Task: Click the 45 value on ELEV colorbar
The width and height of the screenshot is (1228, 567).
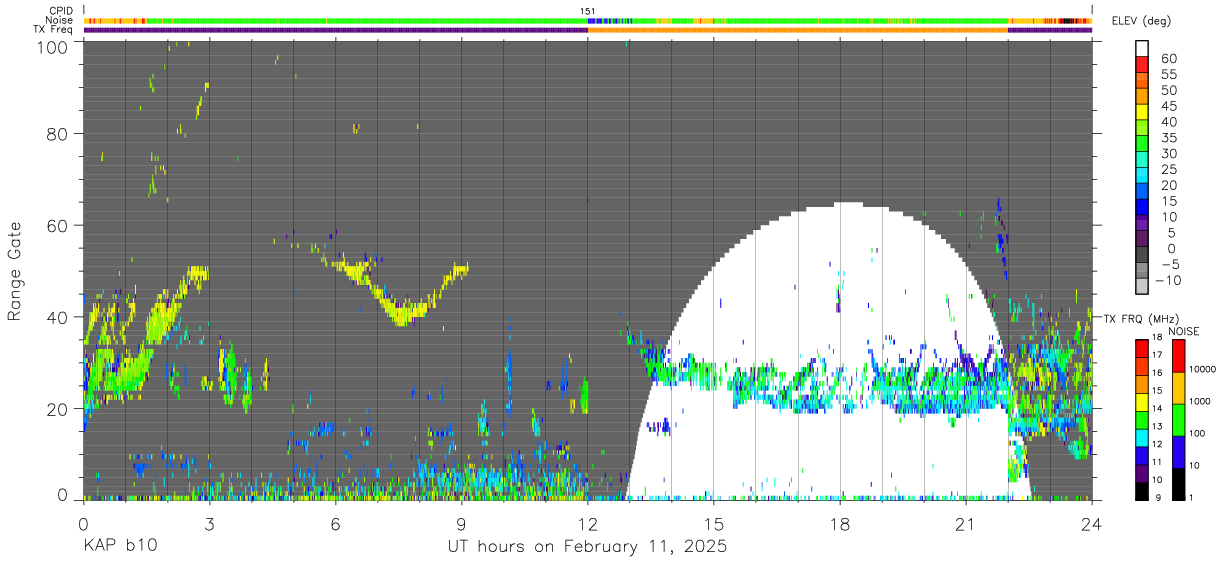Action: click(x=1168, y=106)
